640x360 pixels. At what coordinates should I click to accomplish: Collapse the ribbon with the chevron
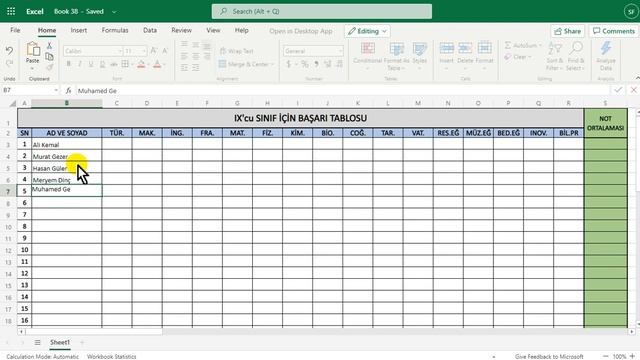637,78
